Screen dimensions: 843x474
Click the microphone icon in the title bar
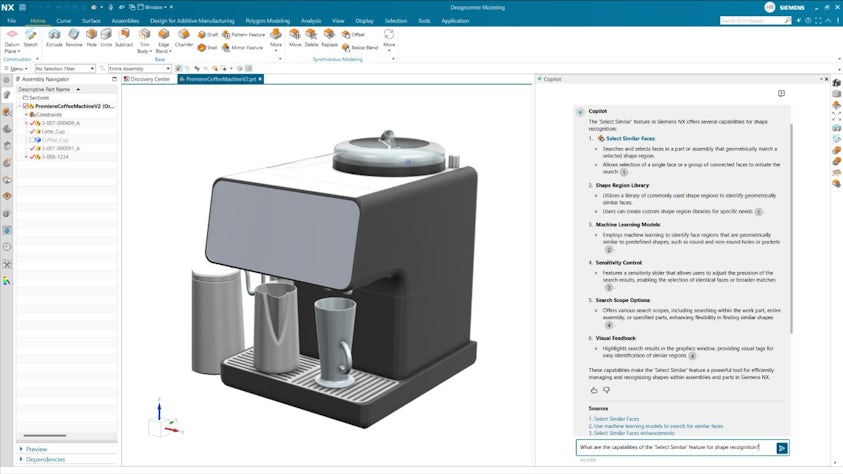(111, 7)
